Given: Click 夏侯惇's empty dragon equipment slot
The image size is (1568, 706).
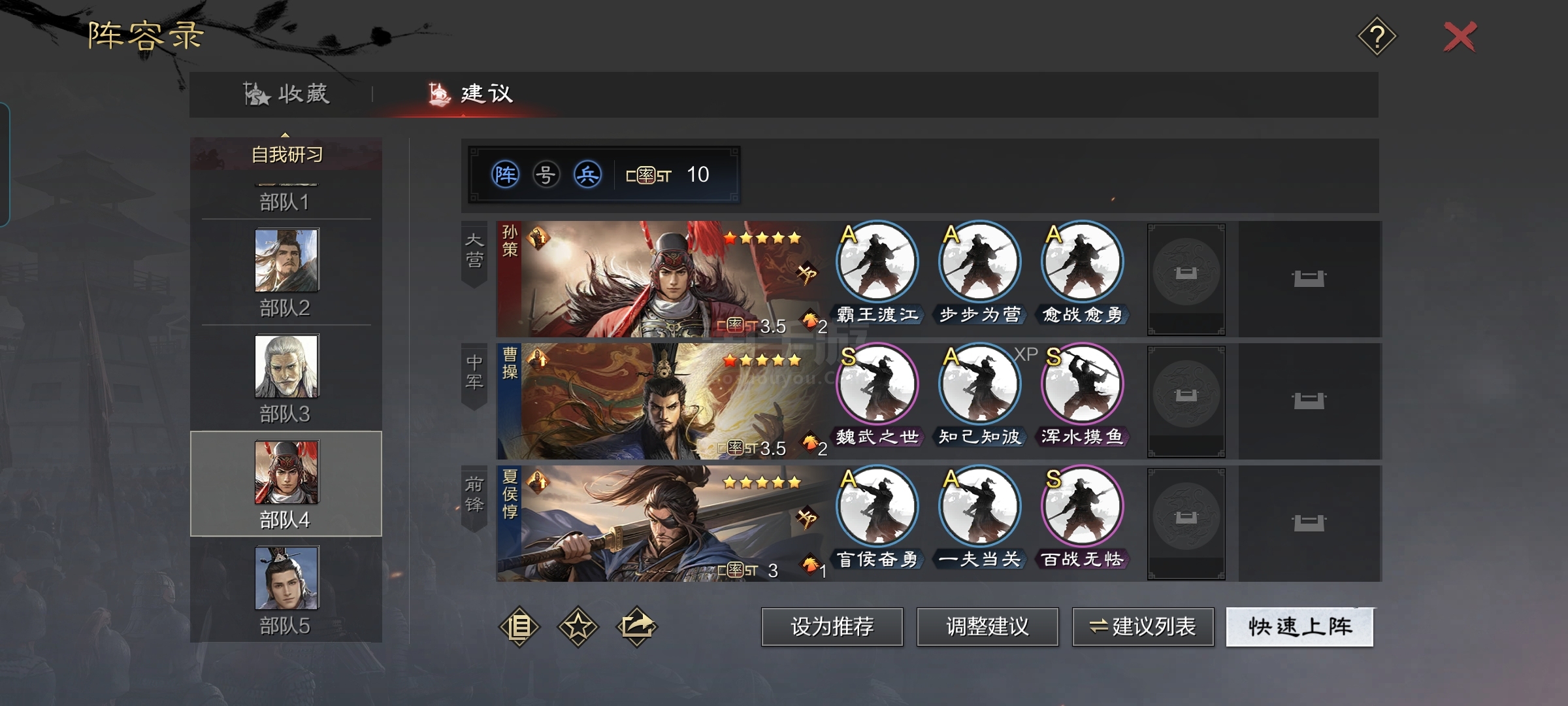Looking at the screenshot, I should pos(1186,524).
